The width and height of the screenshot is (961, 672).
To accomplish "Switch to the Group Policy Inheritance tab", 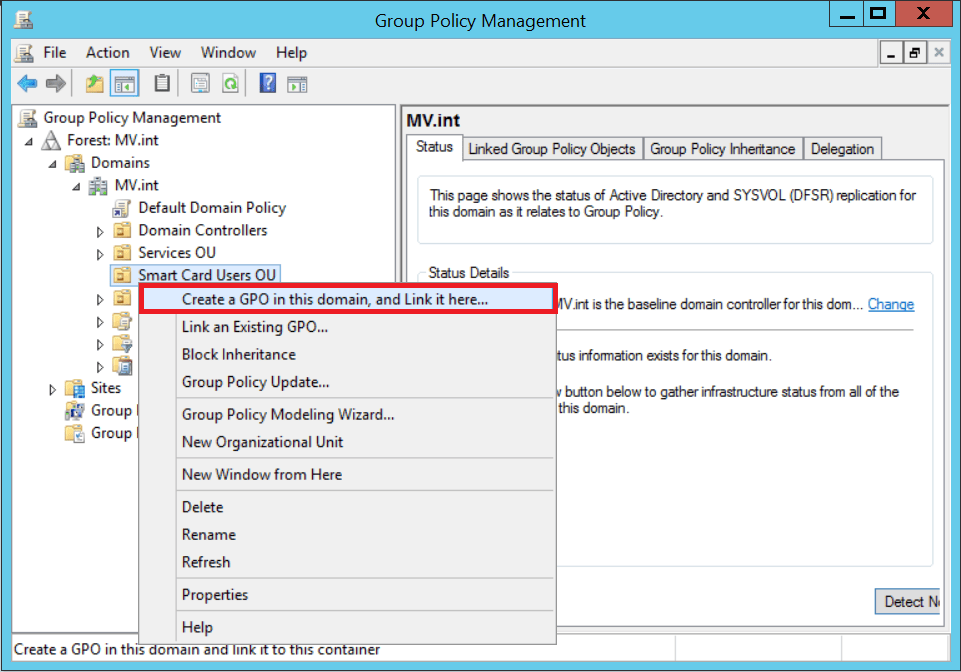I will tap(723, 148).
